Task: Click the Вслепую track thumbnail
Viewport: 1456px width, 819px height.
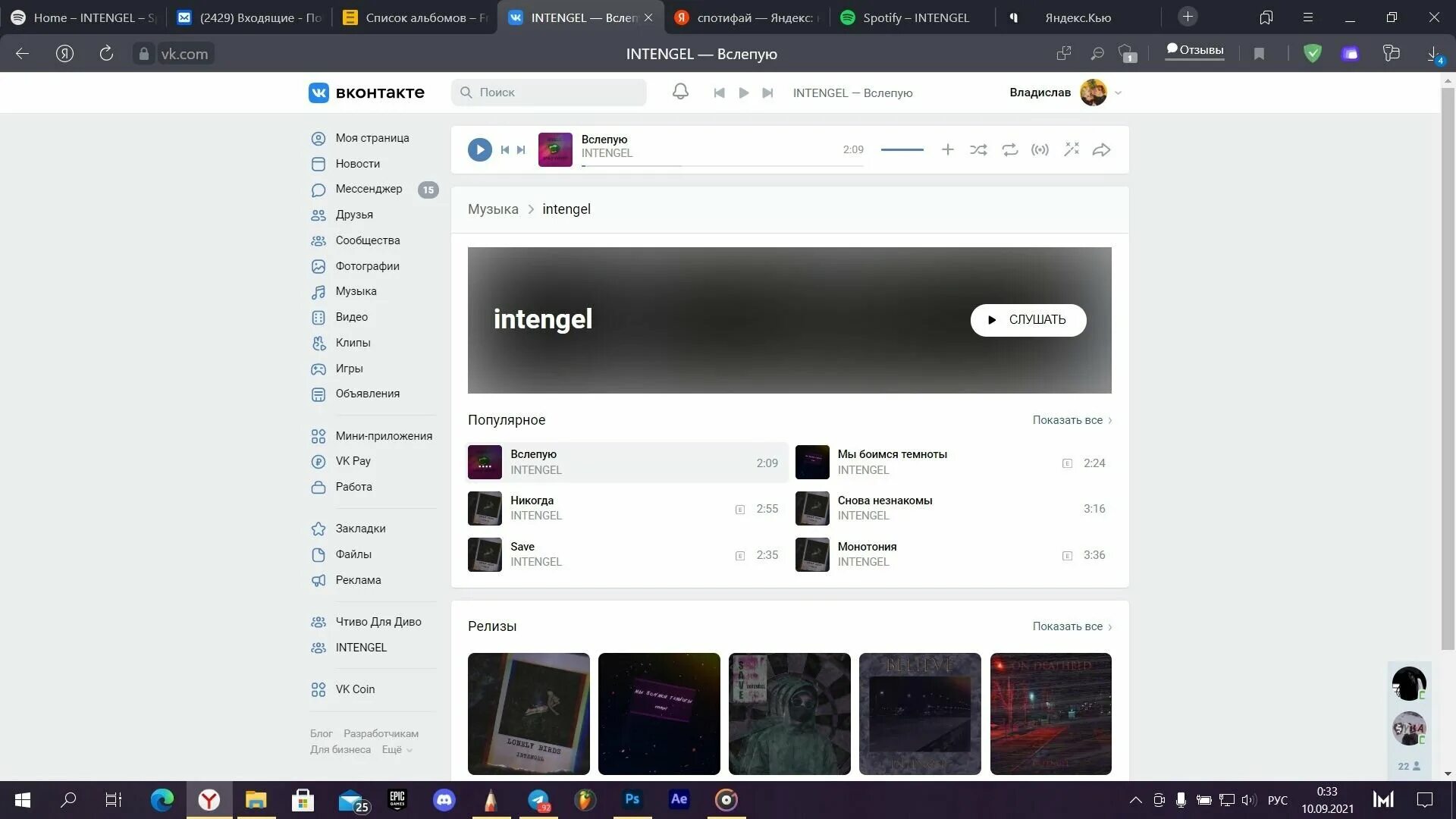Action: point(485,461)
